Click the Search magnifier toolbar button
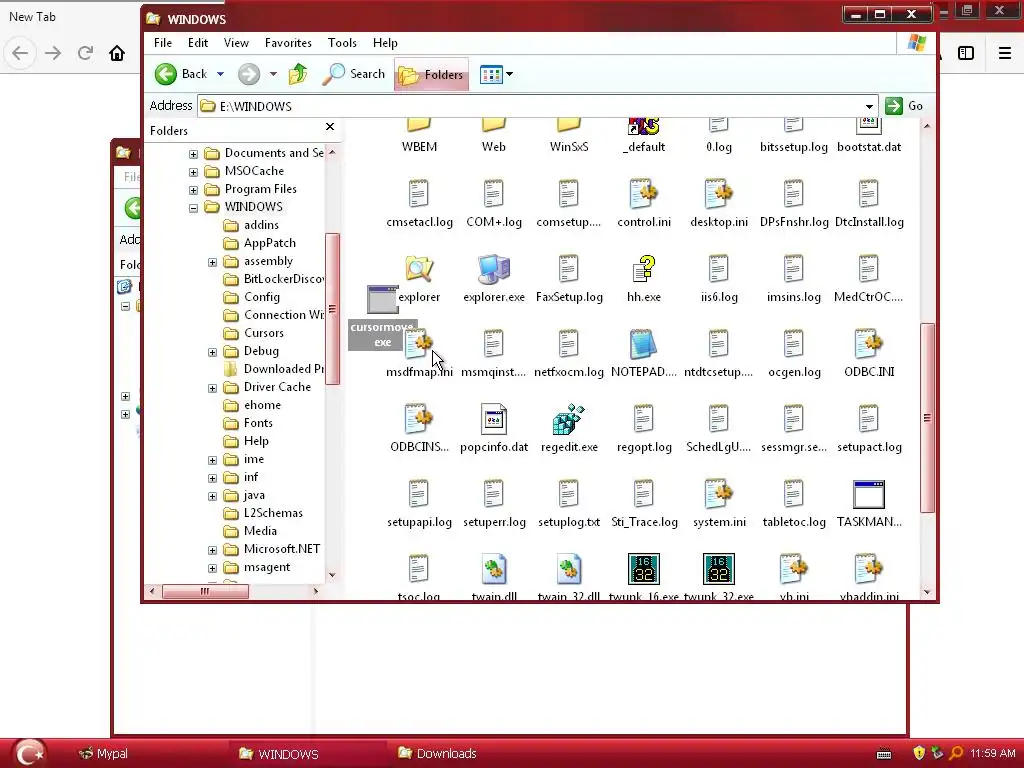Screen dimensions: 1024x768 point(354,74)
